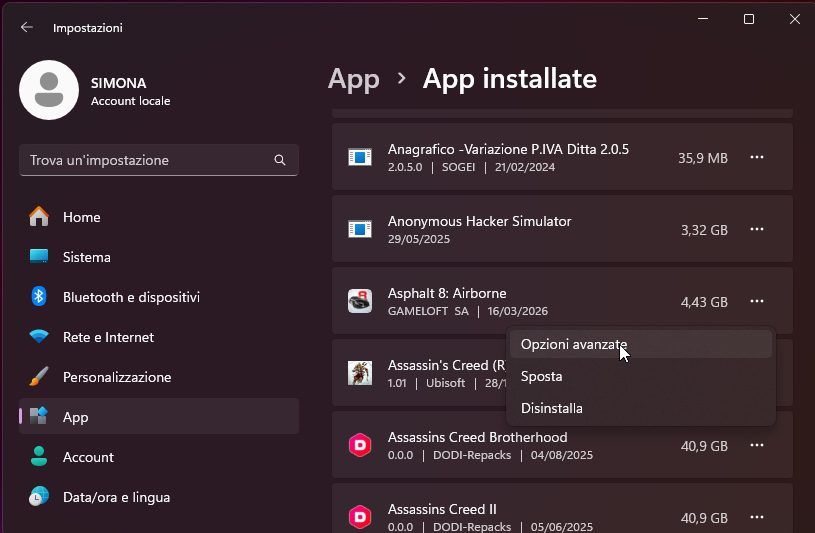
Task: Click the Assassins Creed II DODI icon
Action: click(360, 517)
